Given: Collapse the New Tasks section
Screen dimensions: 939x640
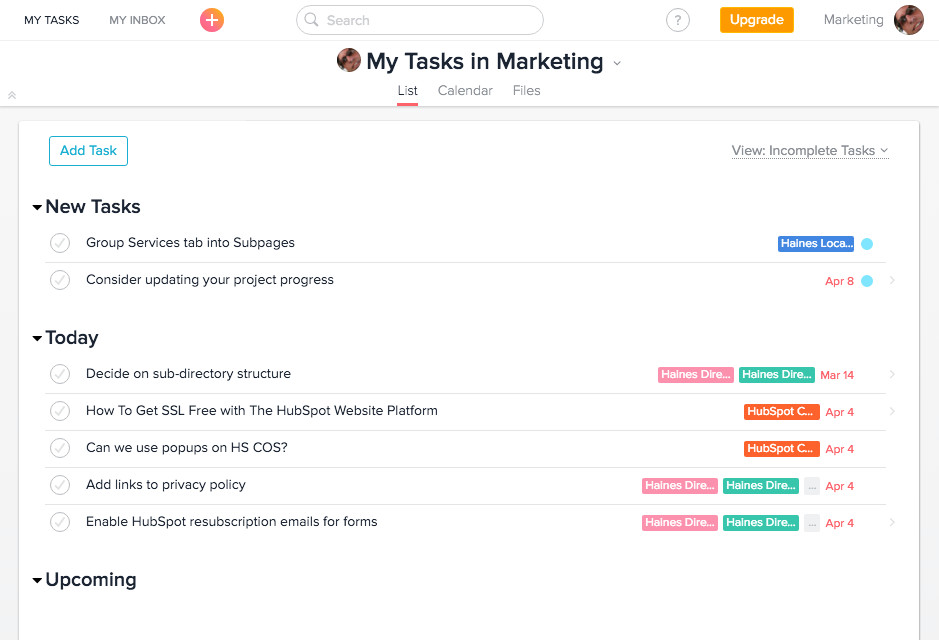Looking at the screenshot, I should pyautogui.click(x=37, y=208).
